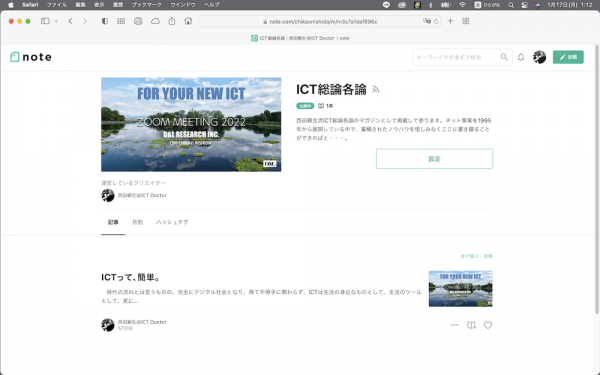Open the privacy report shield icon

point(104,21)
